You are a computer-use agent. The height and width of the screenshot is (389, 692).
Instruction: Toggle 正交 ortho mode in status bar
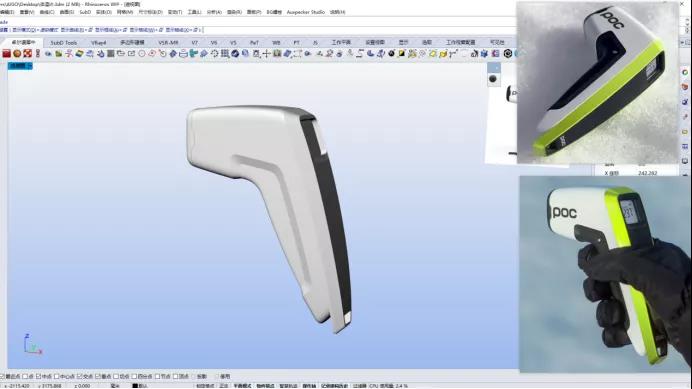click(224, 386)
